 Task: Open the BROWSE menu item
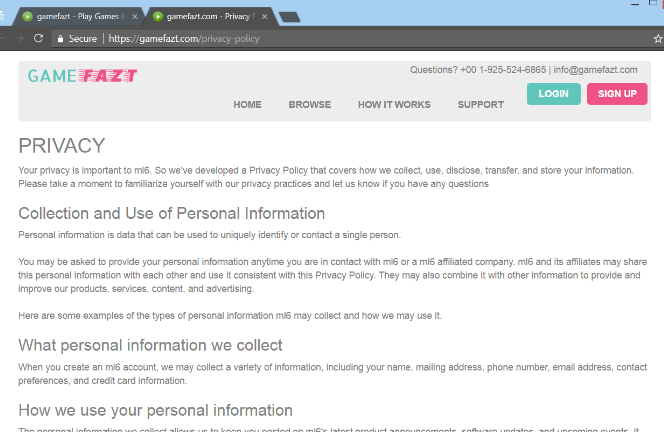click(310, 105)
